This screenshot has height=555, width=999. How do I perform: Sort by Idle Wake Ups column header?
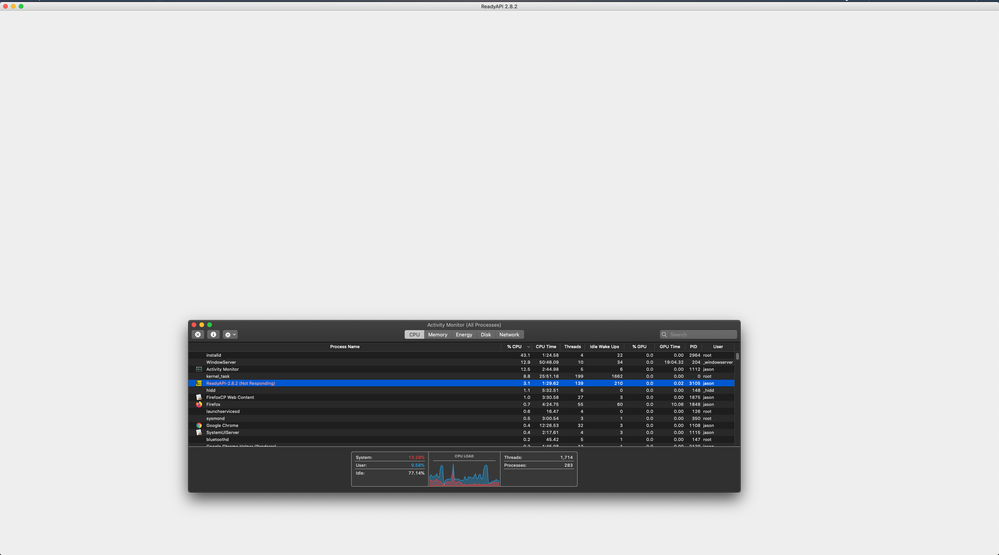click(x=605, y=347)
